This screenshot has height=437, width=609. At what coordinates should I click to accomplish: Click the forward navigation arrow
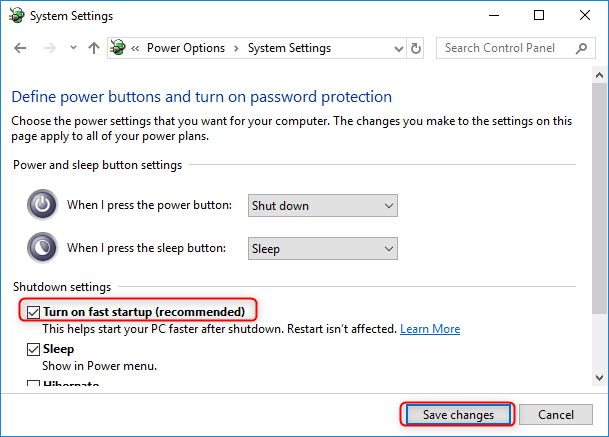point(48,48)
